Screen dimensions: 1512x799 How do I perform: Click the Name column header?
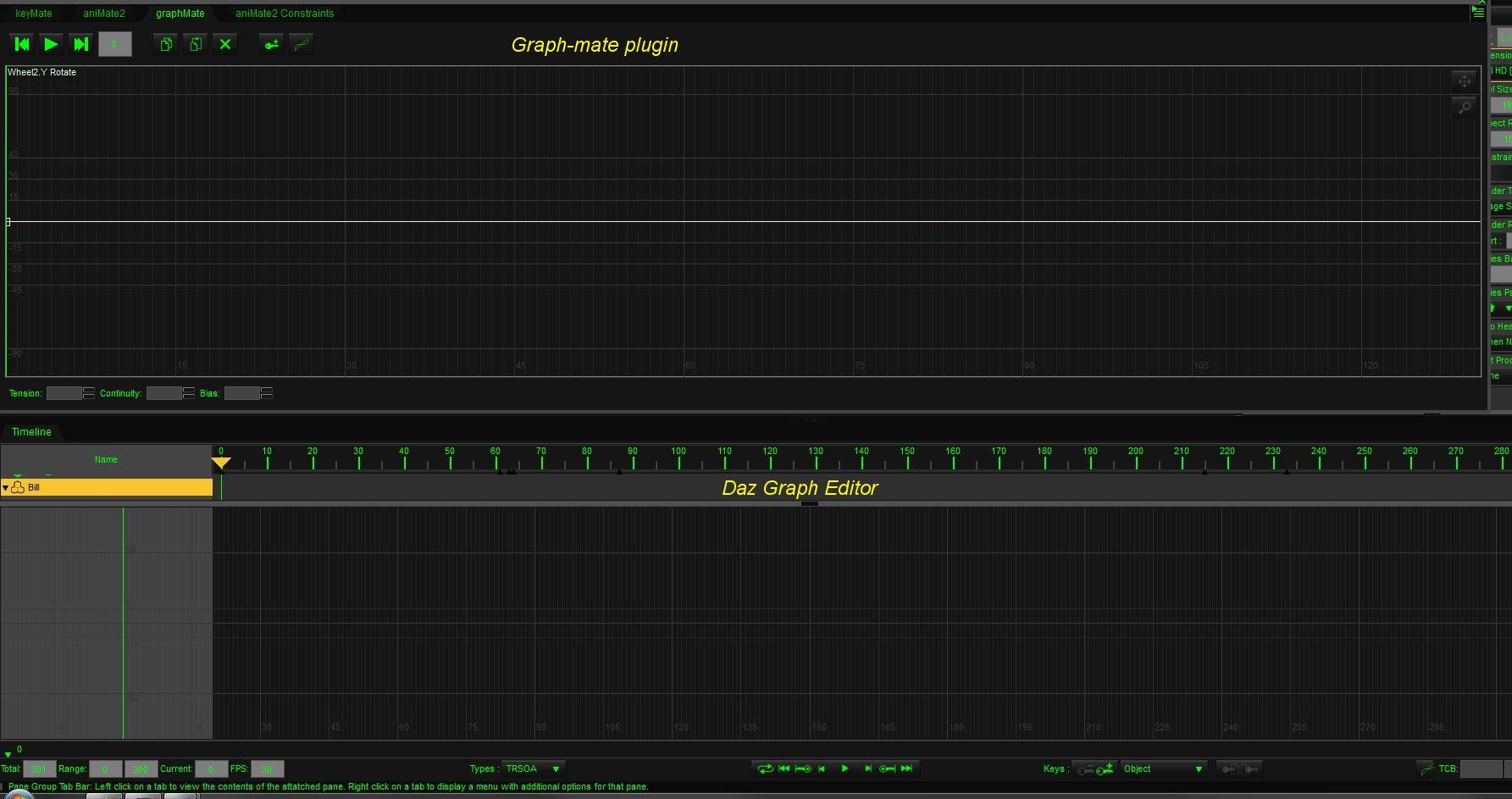coord(106,459)
